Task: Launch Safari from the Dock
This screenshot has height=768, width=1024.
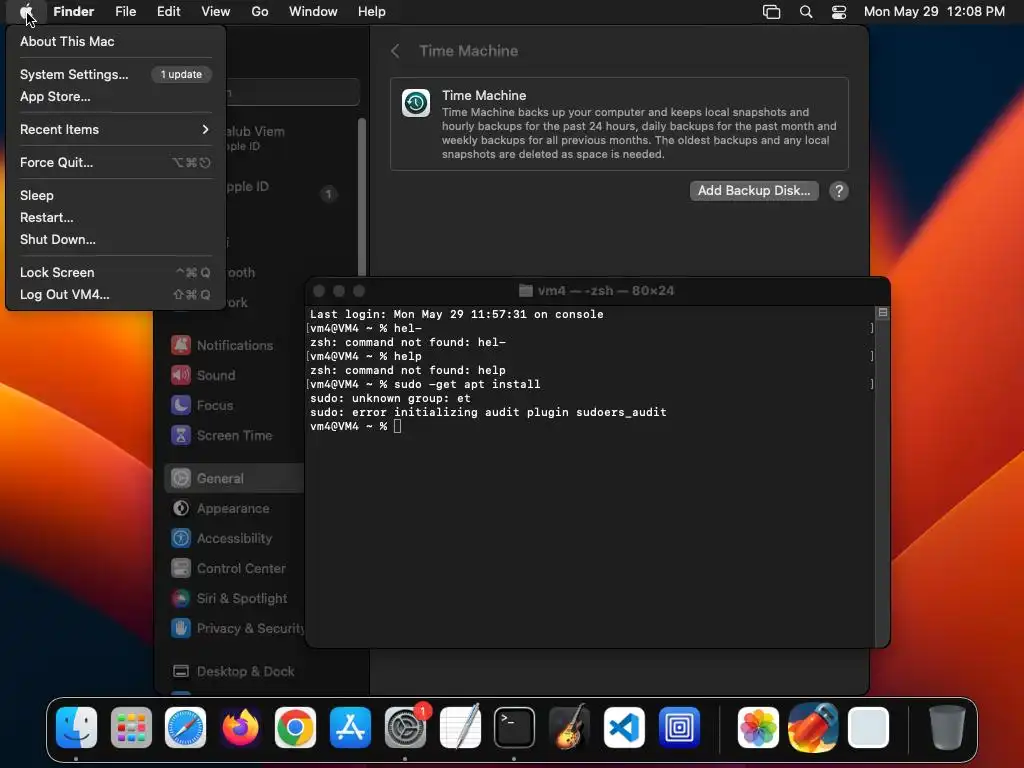Action: [x=185, y=727]
